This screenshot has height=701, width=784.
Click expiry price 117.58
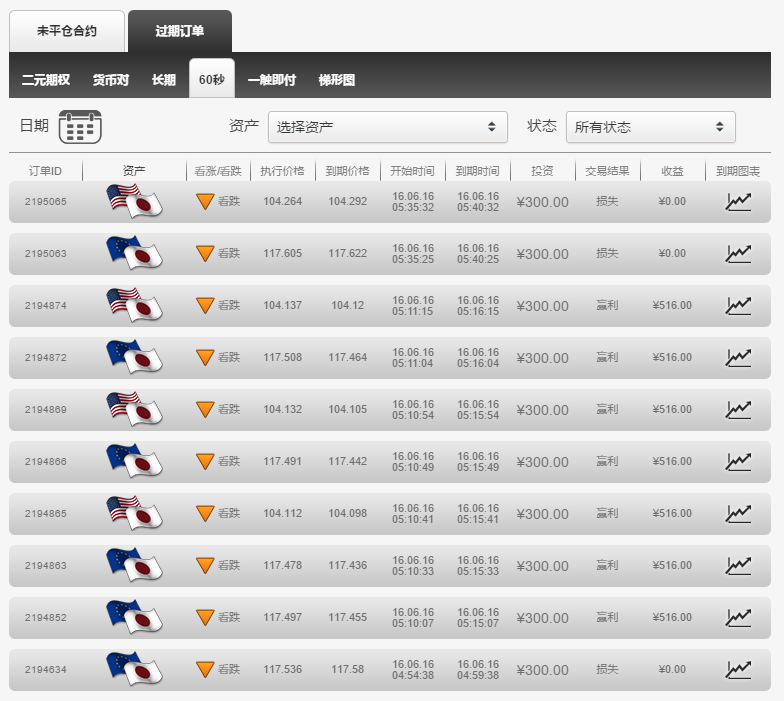(x=348, y=670)
